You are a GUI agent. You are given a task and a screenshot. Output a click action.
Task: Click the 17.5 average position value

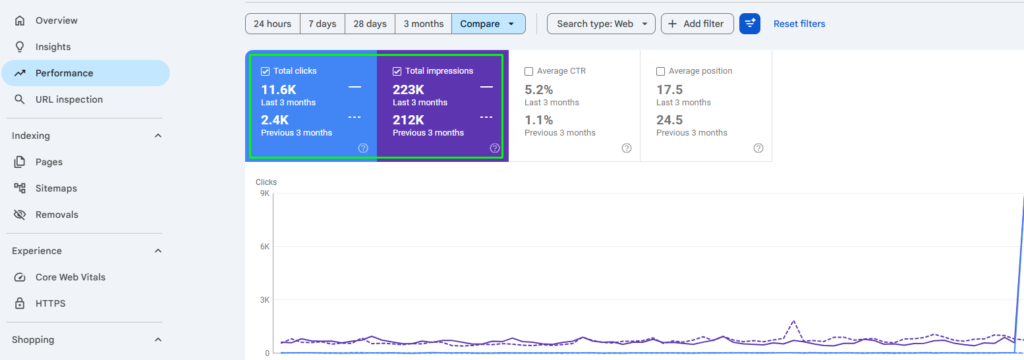tap(668, 90)
